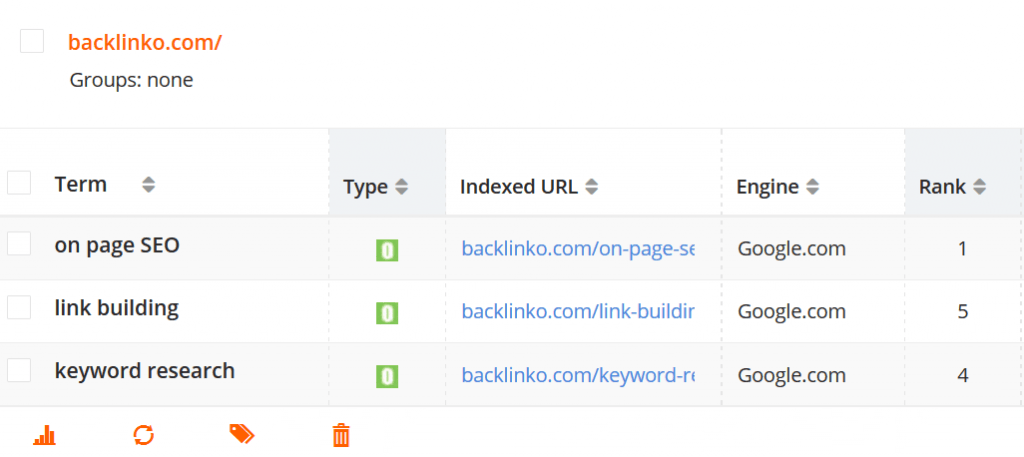
Task: Click green type badge for keyword research
Action: point(387,377)
